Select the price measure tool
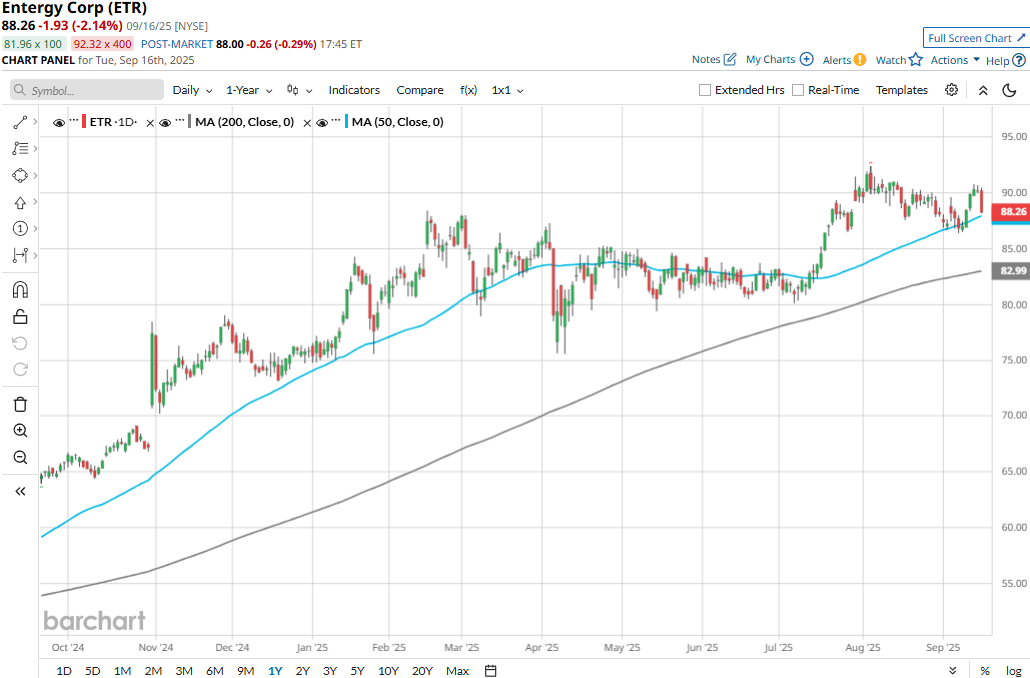This screenshot has height=678, width=1030. click(x=20, y=255)
